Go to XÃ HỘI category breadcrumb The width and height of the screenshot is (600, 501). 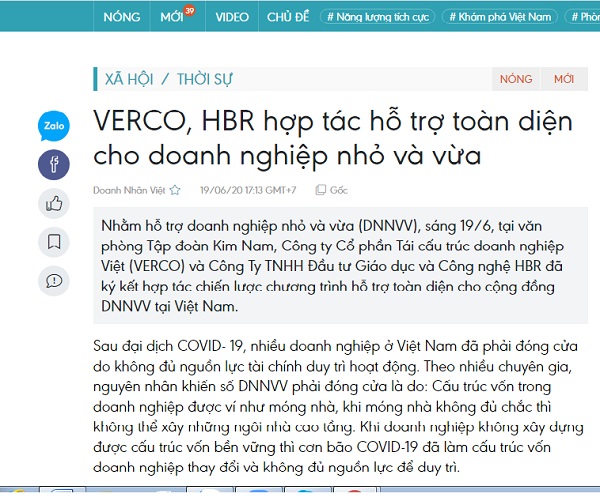pos(129,79)
